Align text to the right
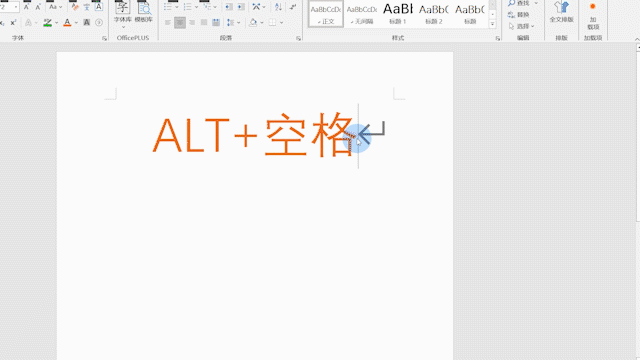Image resolution: width=640 pixels, height=360 pixels. [192, 22]
